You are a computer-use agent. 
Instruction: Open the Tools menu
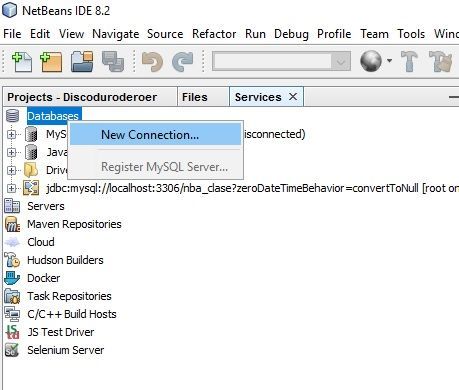[411, 34]
